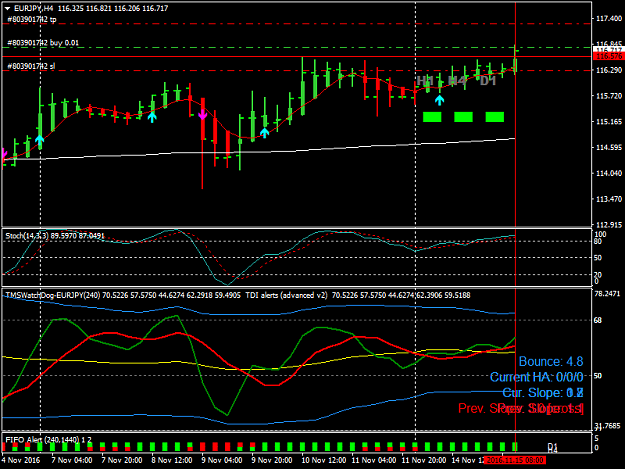Click the cyan up arrow near 7 Nov 04:00
Screen dimensions: 625x469
[x=39, y=139]
